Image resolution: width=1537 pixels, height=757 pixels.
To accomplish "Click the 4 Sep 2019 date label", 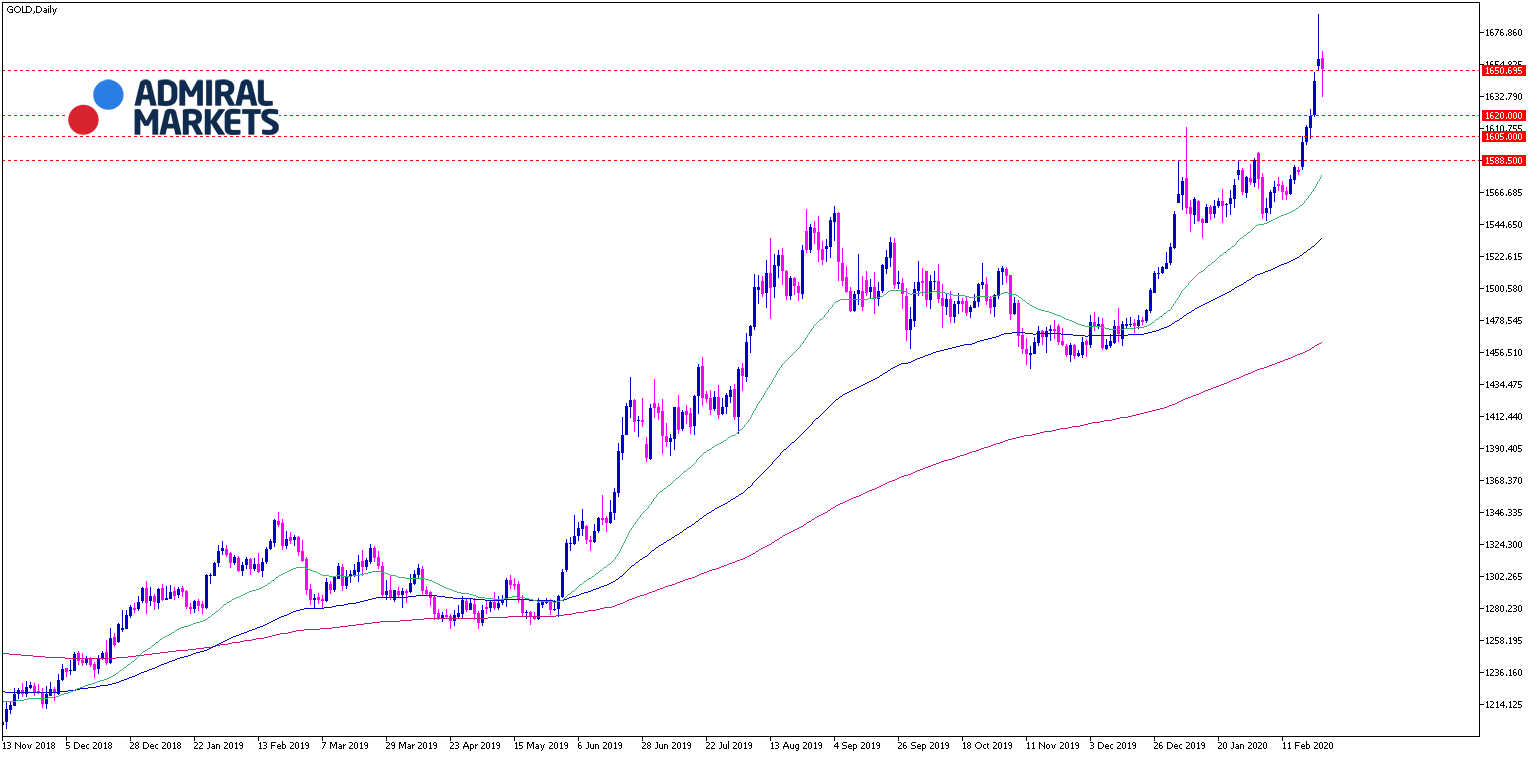I will [857, 746].
